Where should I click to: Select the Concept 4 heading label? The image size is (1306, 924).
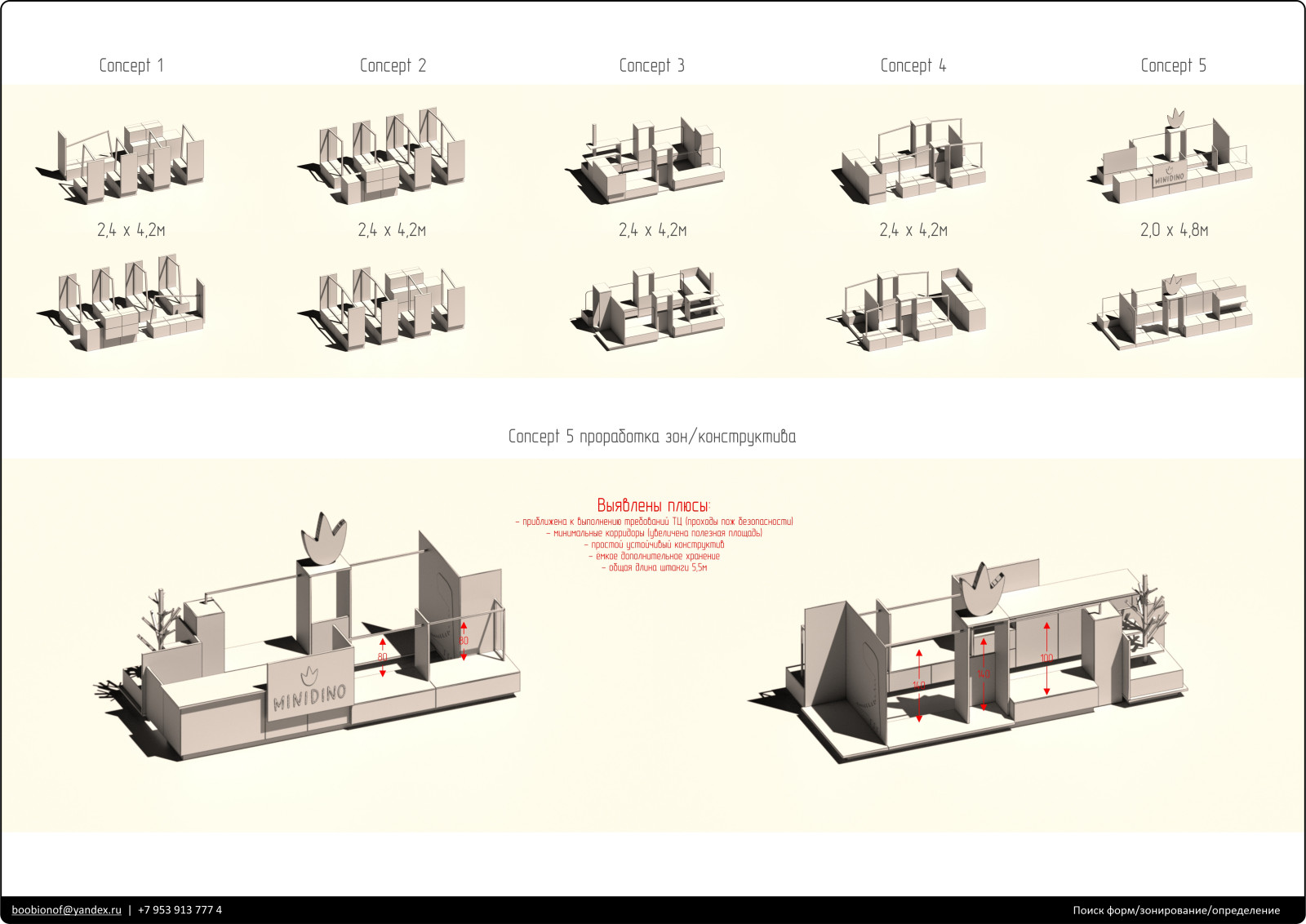tap(913, 65)
